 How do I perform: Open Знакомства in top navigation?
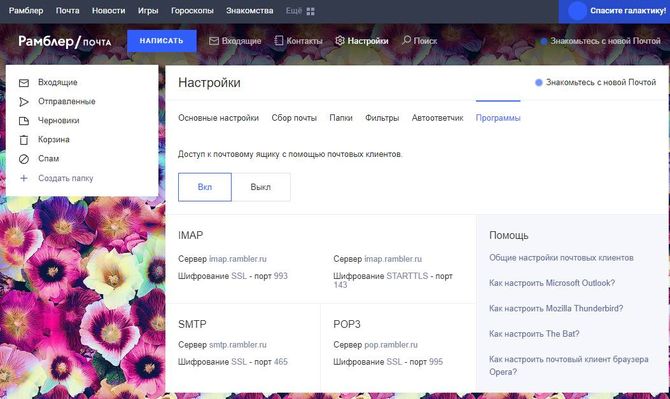coord(250,11)
